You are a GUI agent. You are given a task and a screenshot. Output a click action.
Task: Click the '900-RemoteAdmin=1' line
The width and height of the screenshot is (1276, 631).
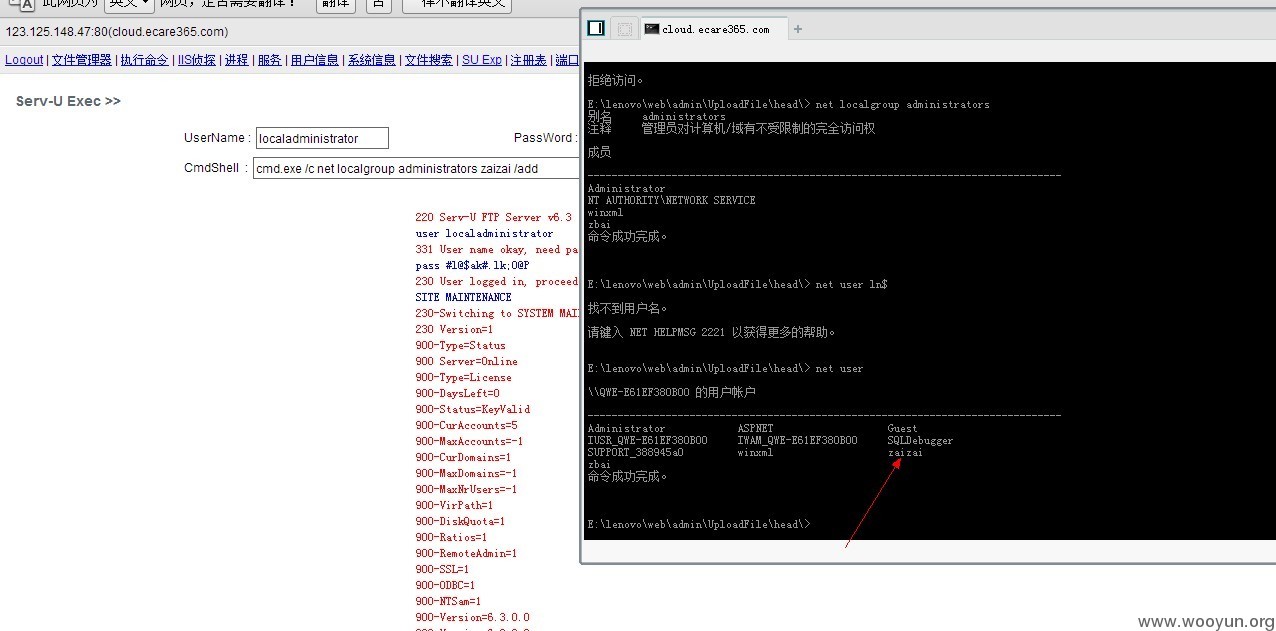pos(466,553)
